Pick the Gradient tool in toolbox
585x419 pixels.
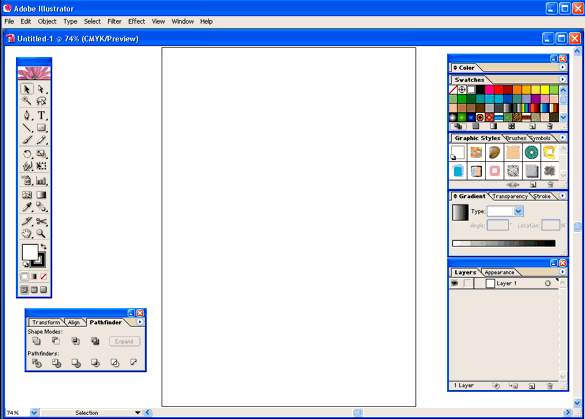point(41,195)
